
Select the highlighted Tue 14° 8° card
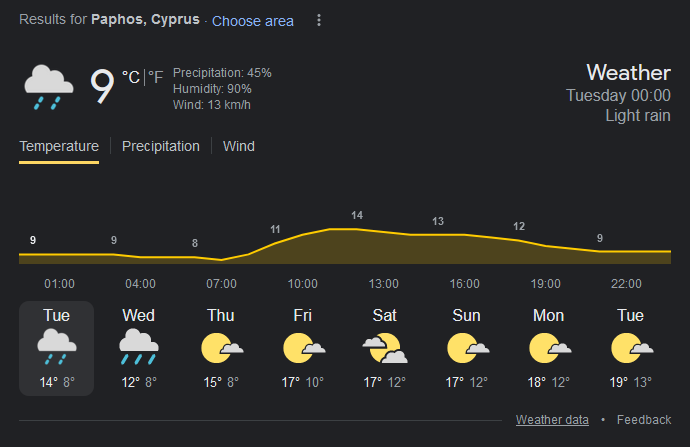point(56,348)
